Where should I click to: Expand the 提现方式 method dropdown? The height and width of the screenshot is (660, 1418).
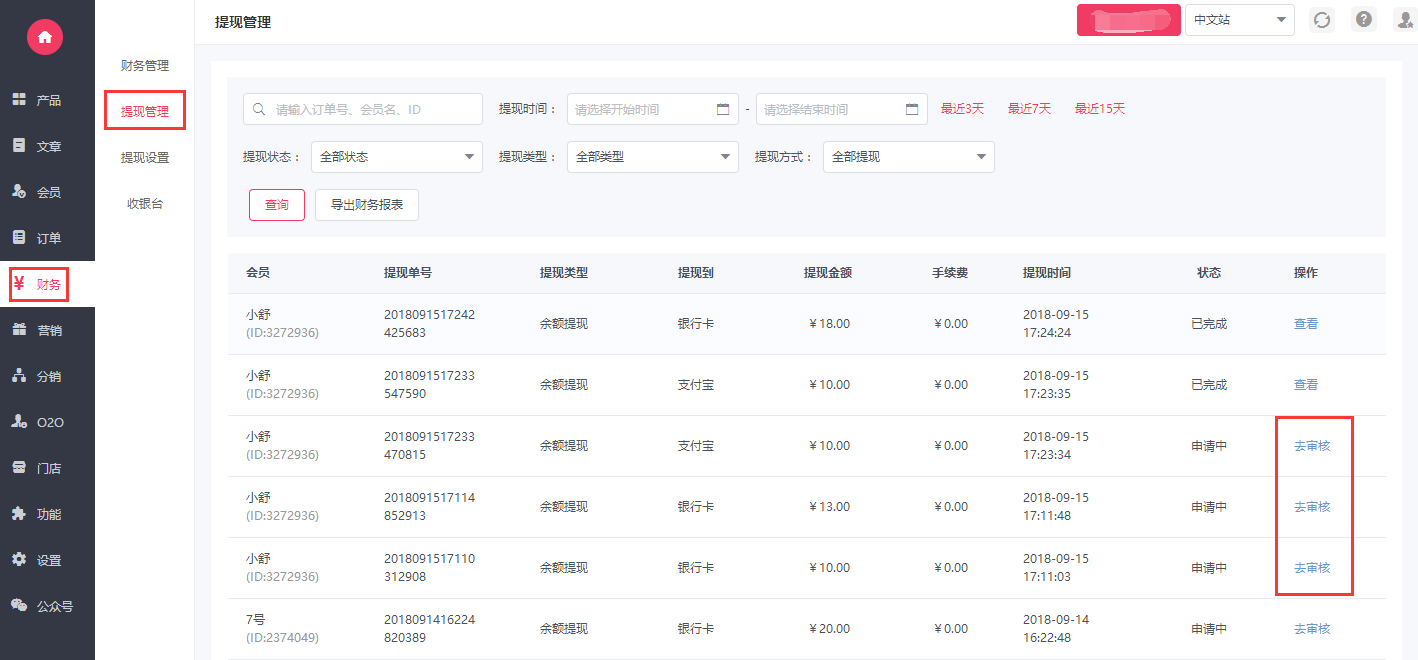point(909,157)
